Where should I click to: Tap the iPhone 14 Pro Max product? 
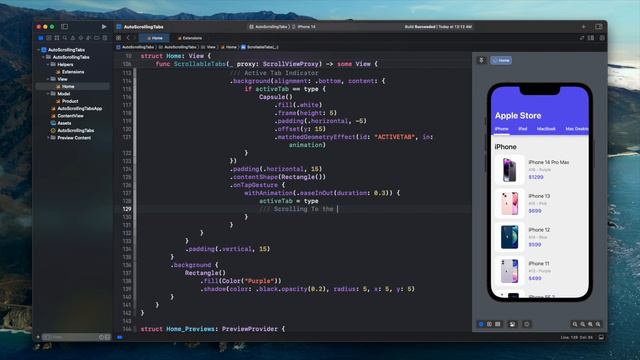540,169
